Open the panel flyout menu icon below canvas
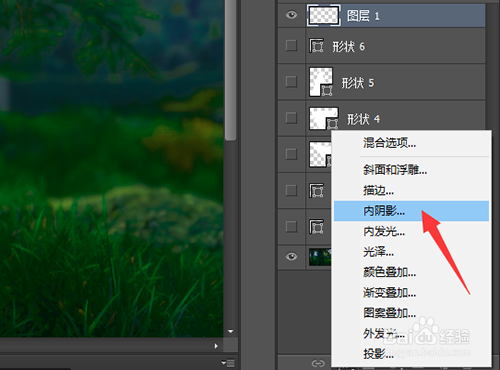500x370 pixels. (228, 362)
